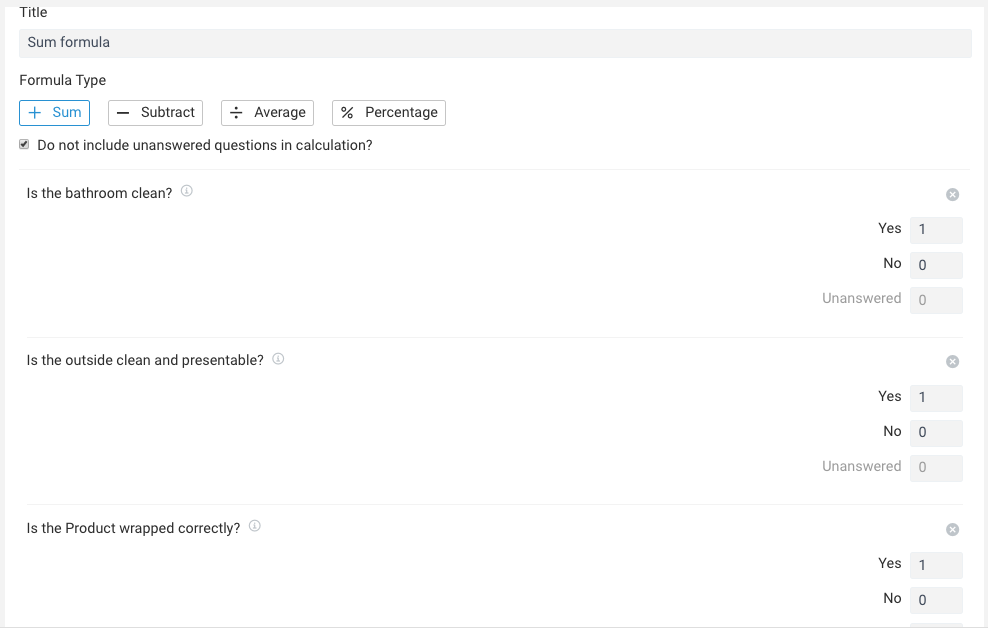The image size is (988, 629).
Task: Select the Subtract formula type
Action: click(155, 113)
